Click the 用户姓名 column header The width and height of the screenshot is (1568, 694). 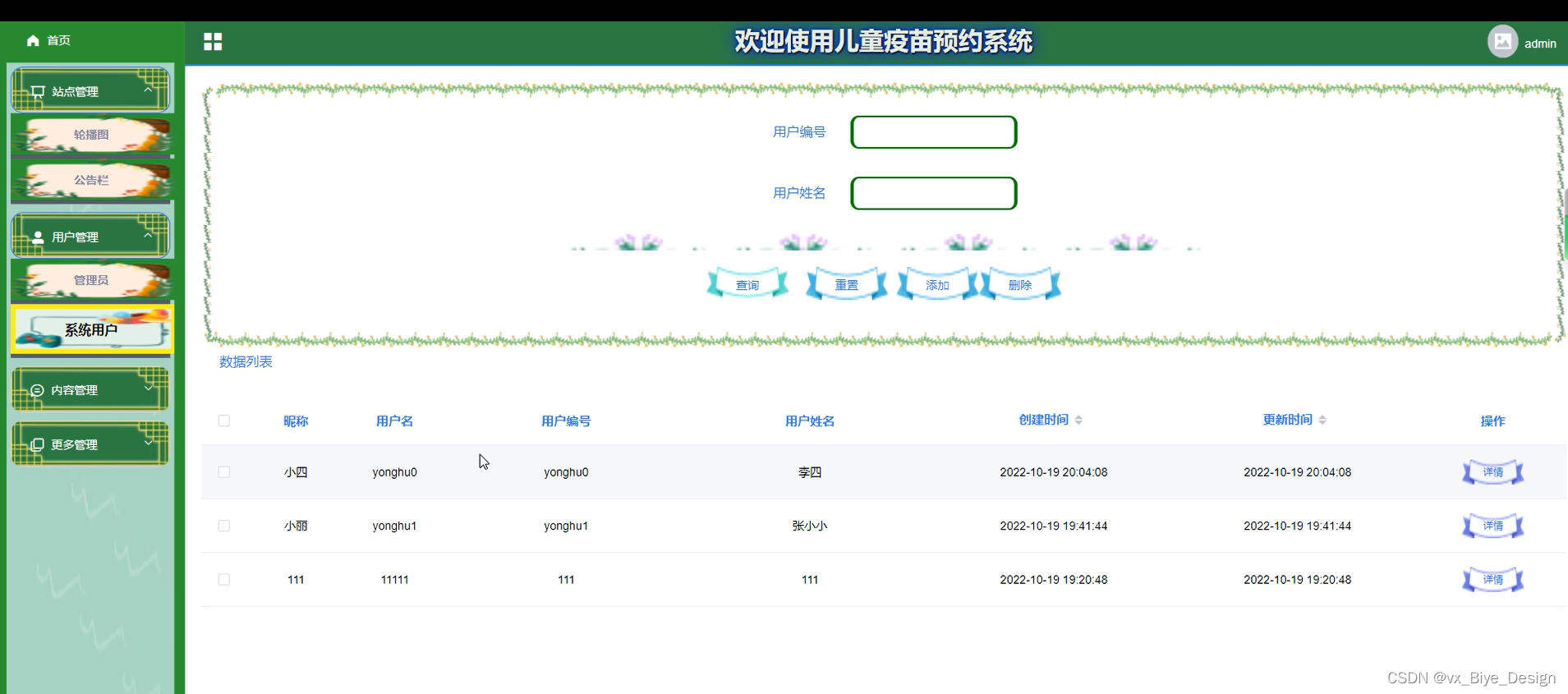(x=810, y=421)
